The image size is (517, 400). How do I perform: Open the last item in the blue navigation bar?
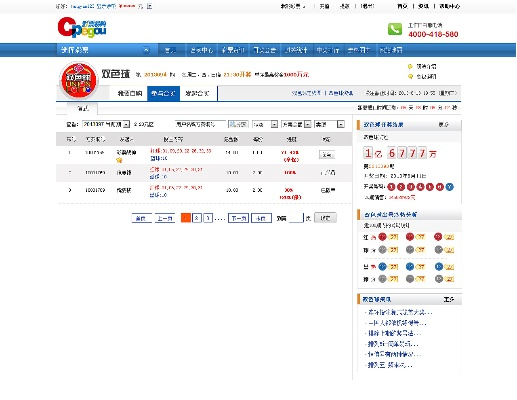(x=390, y=50)
